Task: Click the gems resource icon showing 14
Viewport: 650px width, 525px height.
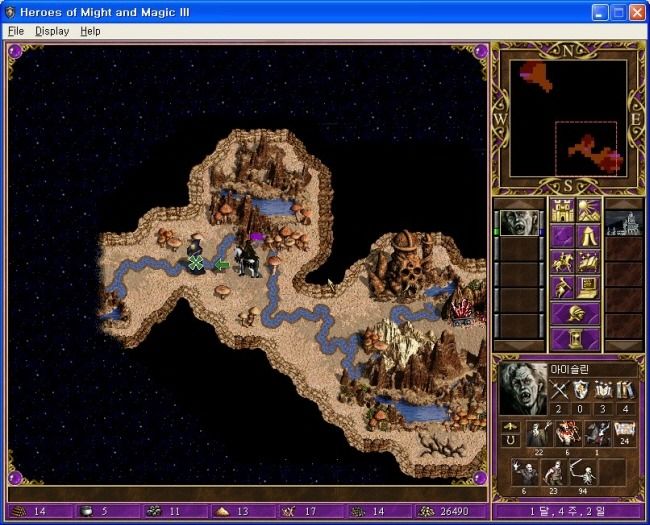Action: pyautogui.click(x=357, y=511)
